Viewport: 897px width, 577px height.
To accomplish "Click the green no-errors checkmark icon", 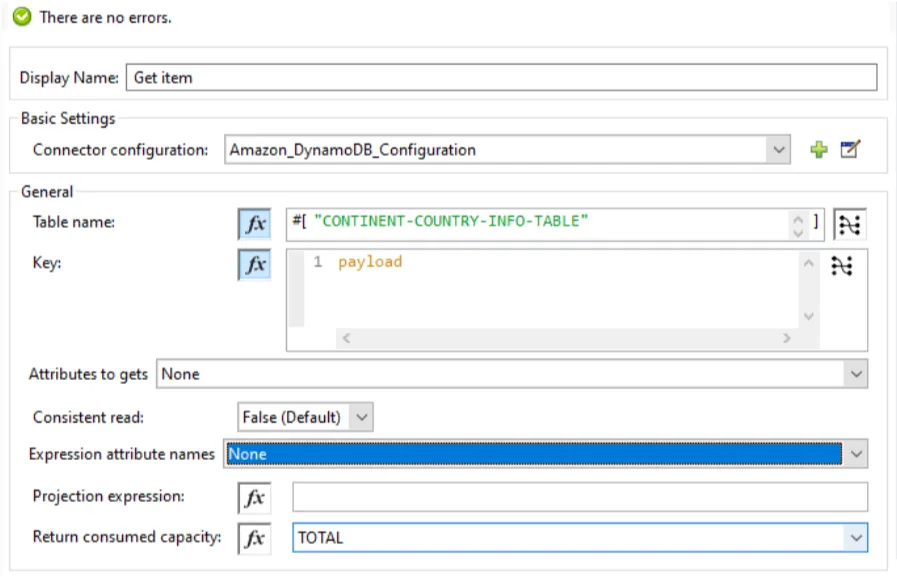I will tap(22, 16).
